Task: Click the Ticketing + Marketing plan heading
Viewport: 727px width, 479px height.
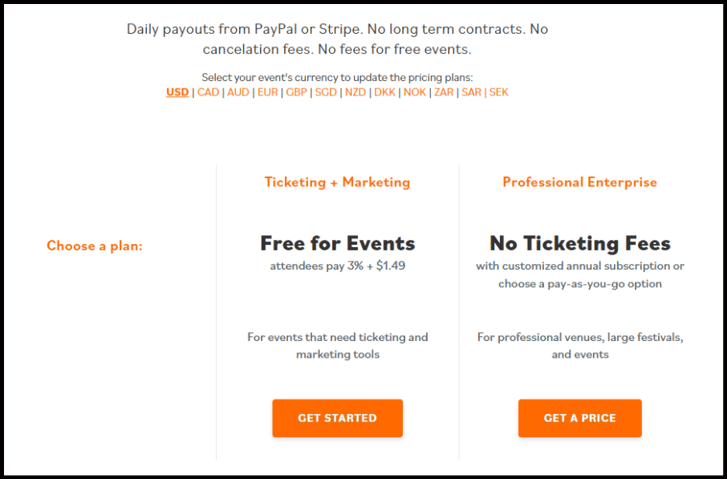Action: [x=337, y=182]
